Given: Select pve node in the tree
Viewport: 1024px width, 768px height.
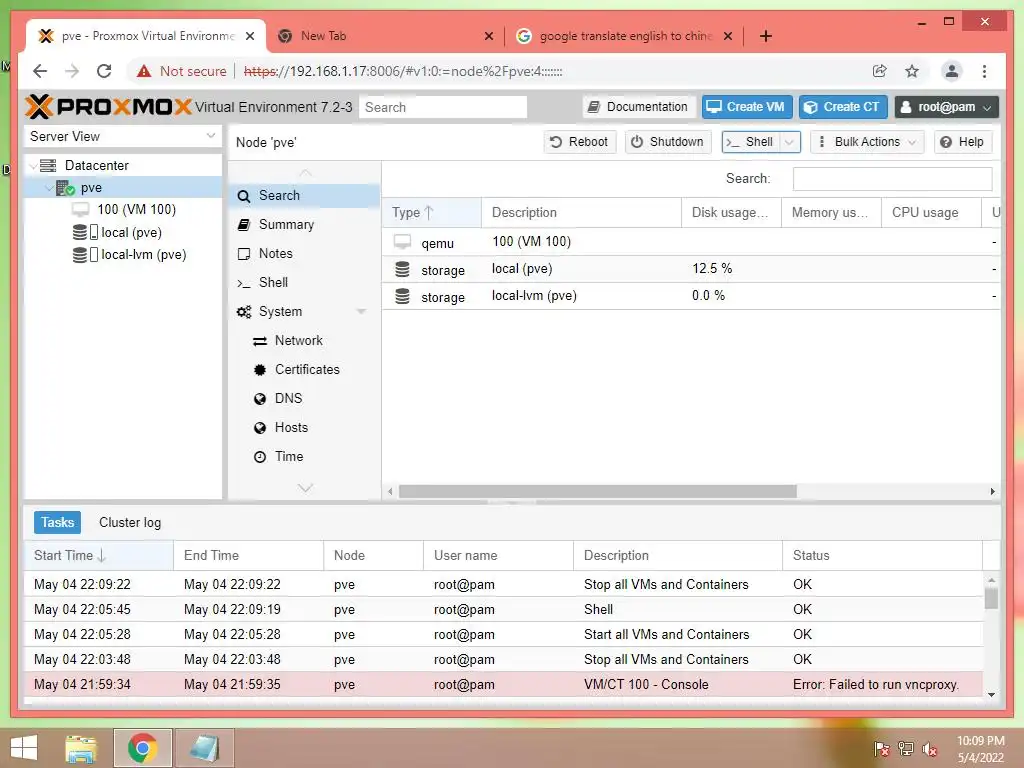Looking at the screenshot, I should 91,188.
